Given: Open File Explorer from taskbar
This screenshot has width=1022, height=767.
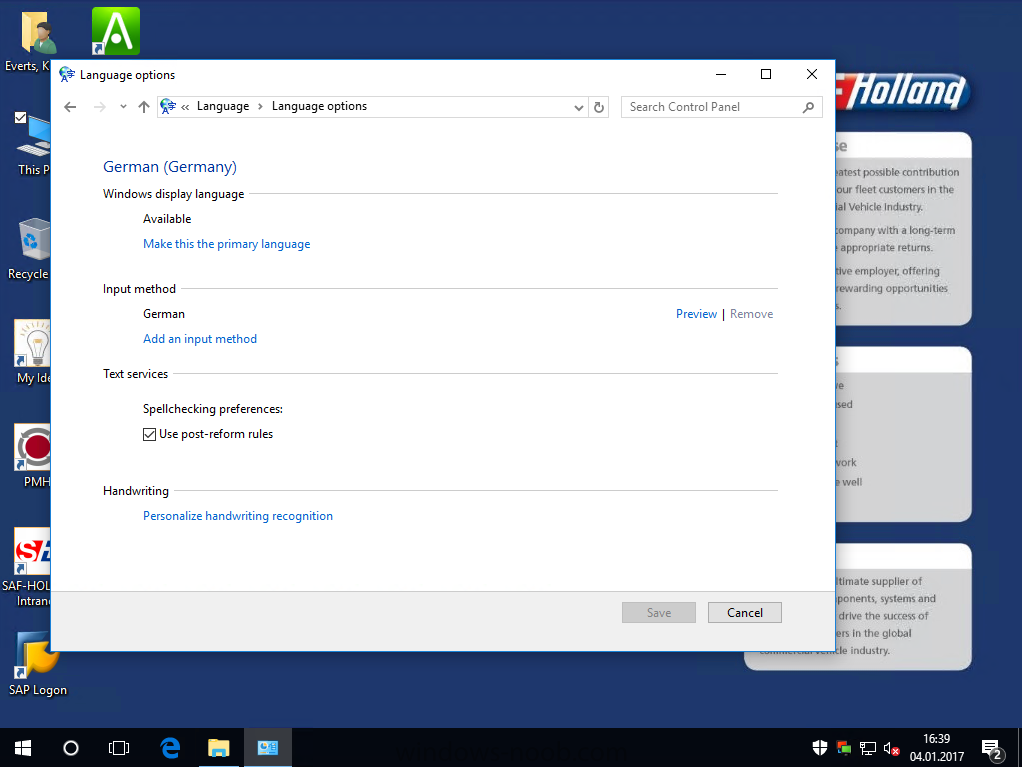Looking at the screenshot, I should tap(219, 748).
